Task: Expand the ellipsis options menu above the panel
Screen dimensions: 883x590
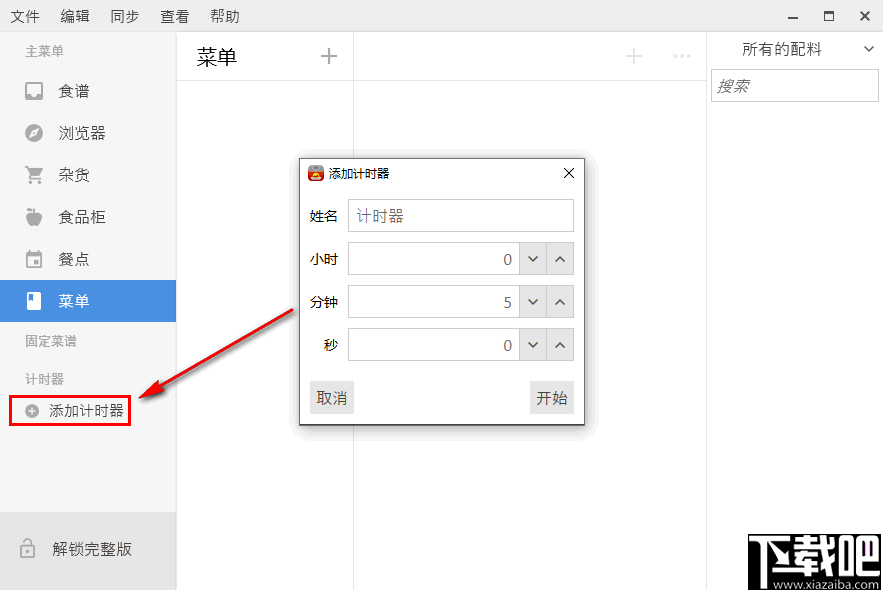Action: (682, 57)
